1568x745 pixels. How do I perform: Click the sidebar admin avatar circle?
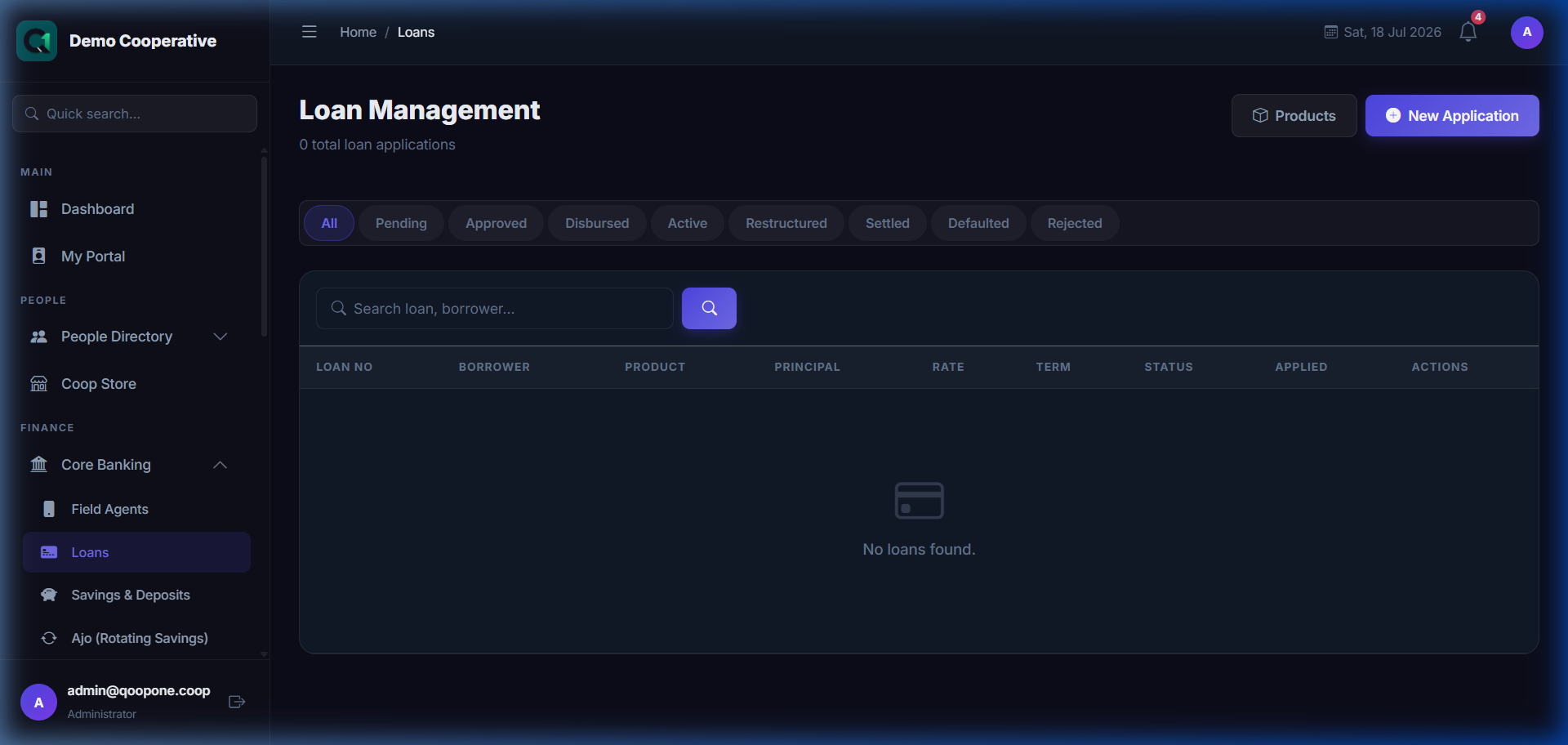pos(38,703)
